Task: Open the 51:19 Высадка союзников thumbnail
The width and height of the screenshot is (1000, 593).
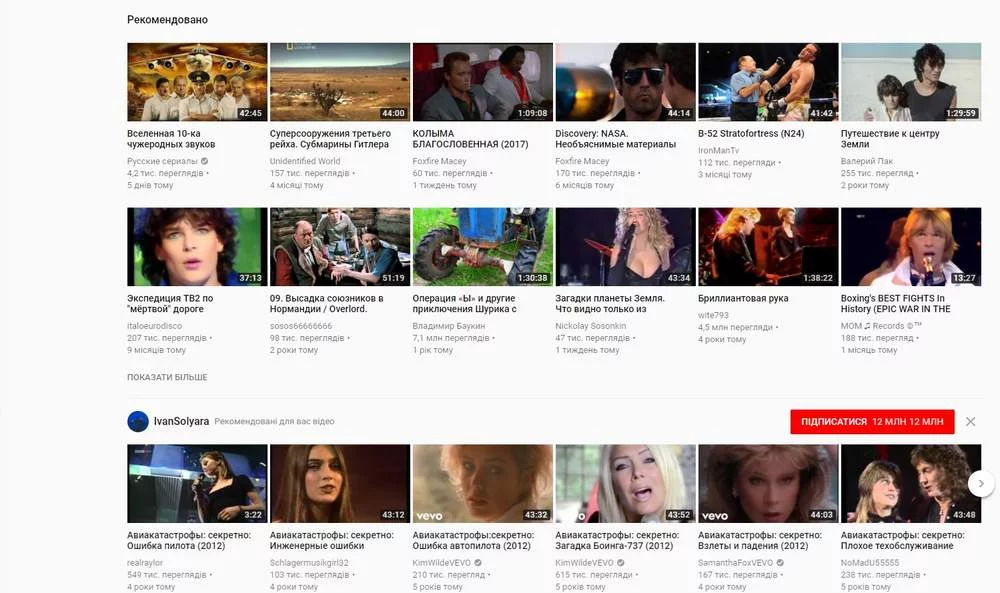Action: coord(340,246)
